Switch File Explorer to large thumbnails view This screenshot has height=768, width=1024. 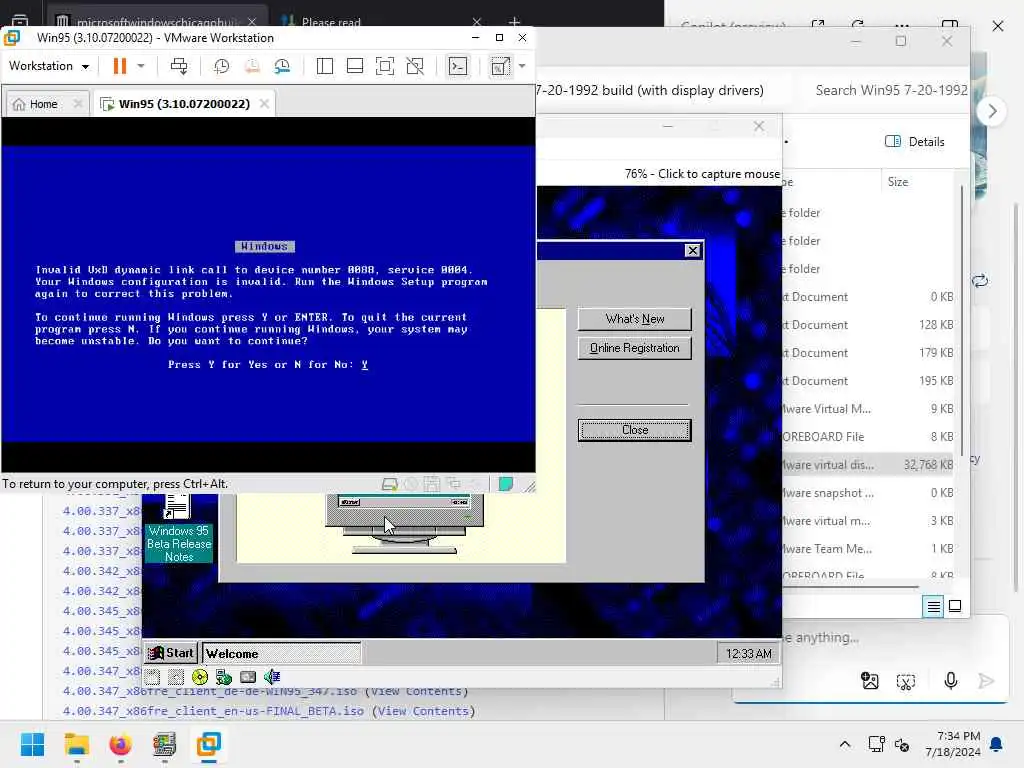tap(955, 607)
